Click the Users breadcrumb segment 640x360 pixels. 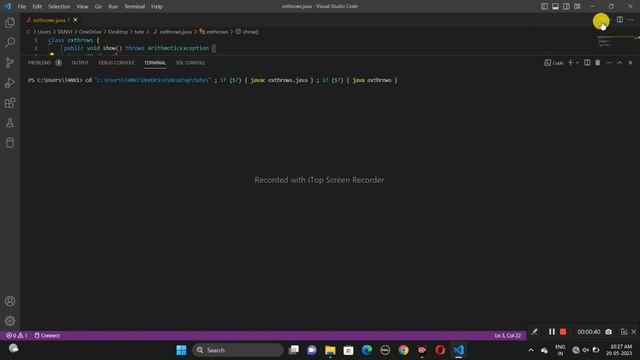tap(44, 31)
